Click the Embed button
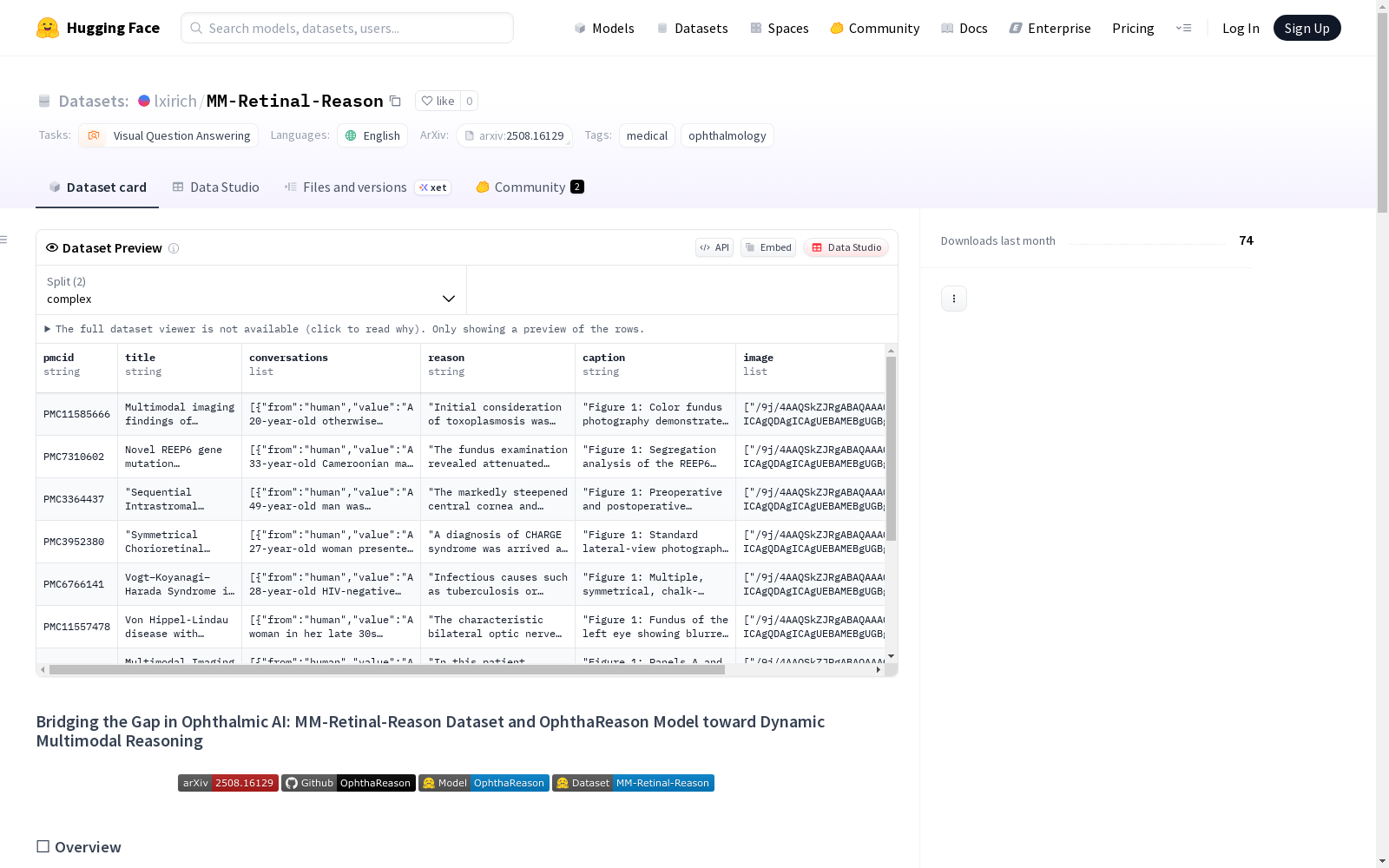This screenshot has height=868, width=1389. (x=768, y=247)
